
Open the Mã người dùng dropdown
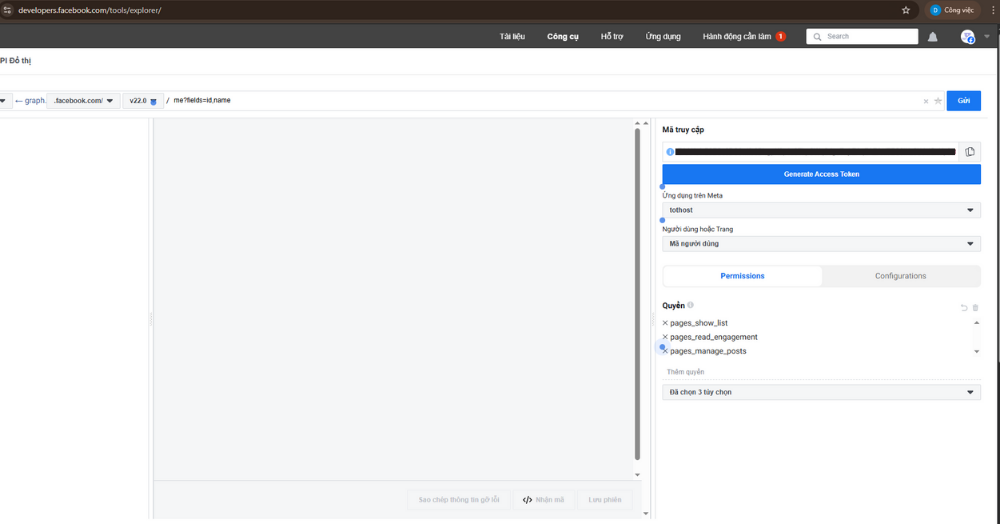point(820,243)
